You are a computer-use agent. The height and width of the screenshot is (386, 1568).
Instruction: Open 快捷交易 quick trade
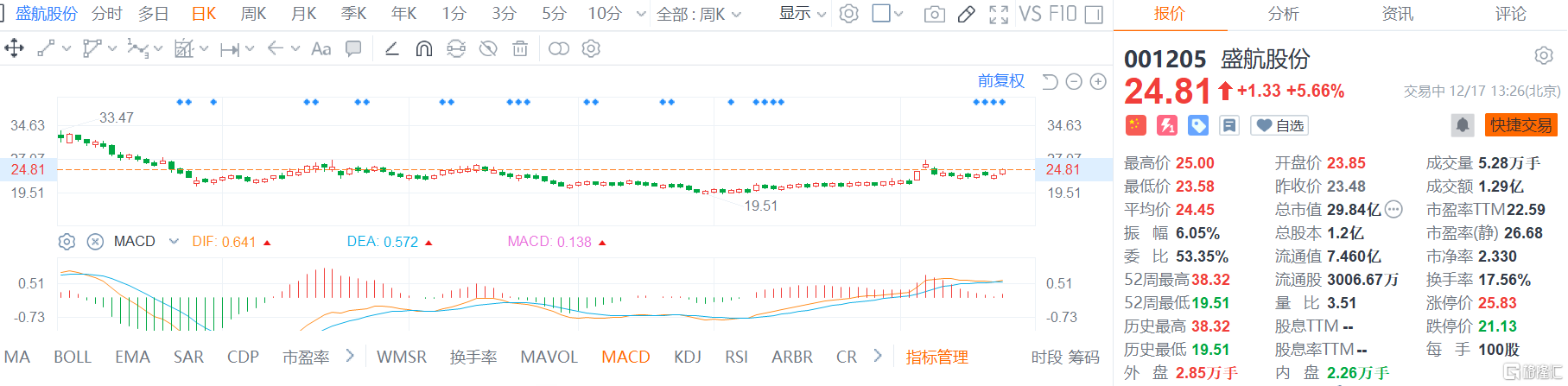click(1521, 125)
